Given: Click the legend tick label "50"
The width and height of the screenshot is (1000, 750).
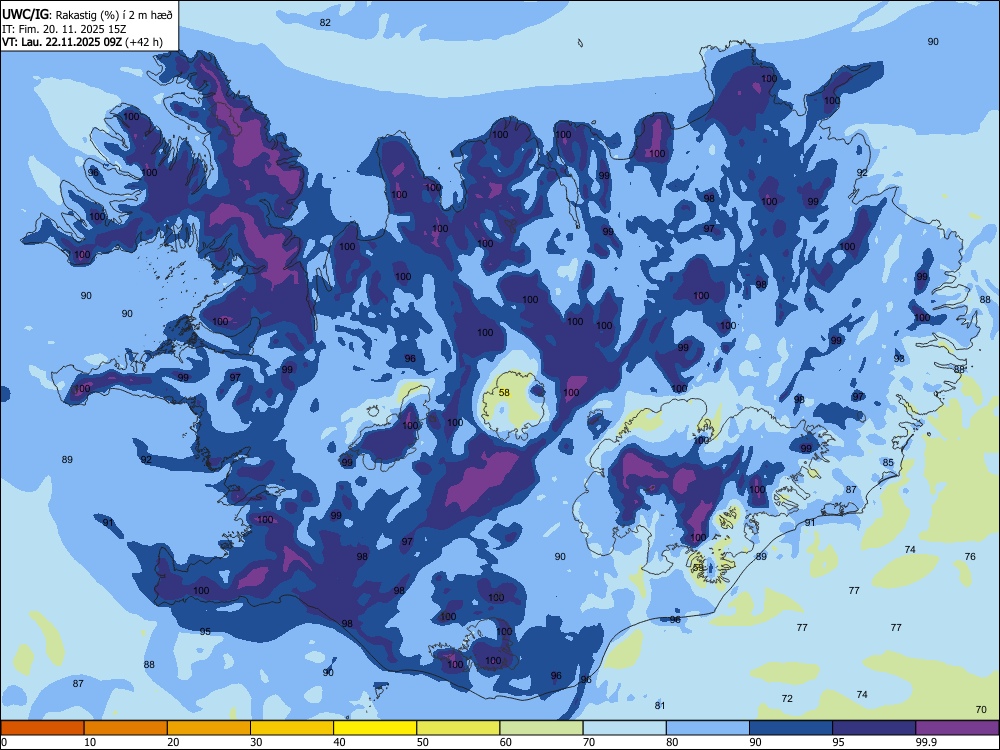Looking at the screenshot, I should (423, 742).
